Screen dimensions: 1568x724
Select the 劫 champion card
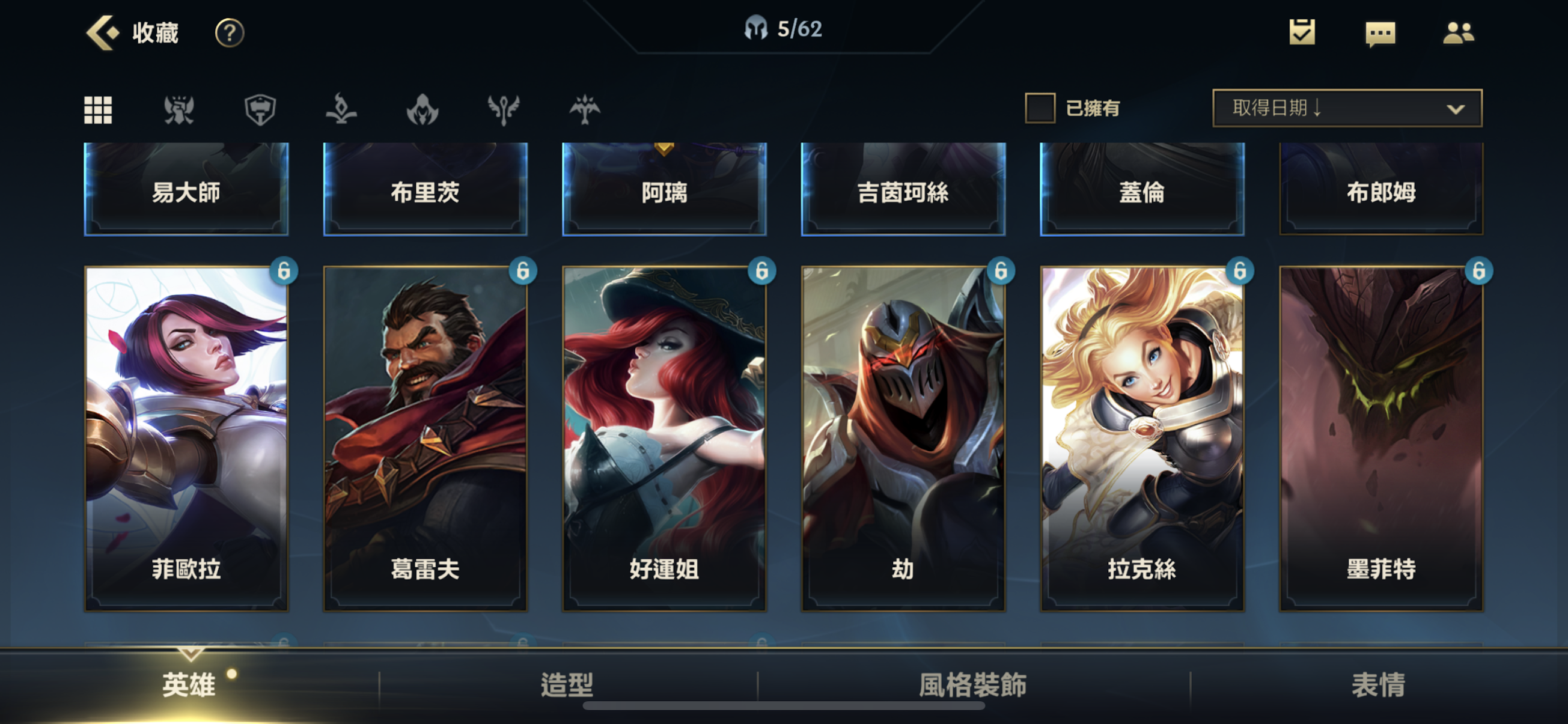click(903, 438)
